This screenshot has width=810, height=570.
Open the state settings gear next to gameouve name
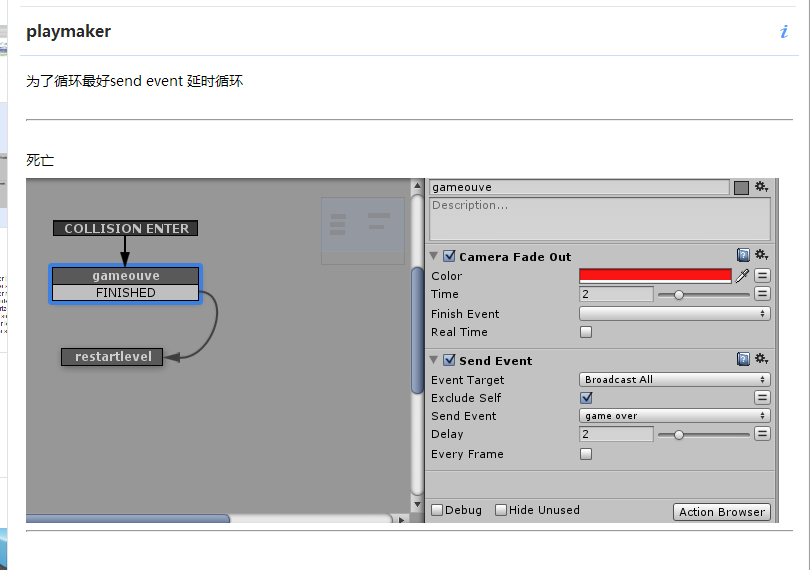761,187
